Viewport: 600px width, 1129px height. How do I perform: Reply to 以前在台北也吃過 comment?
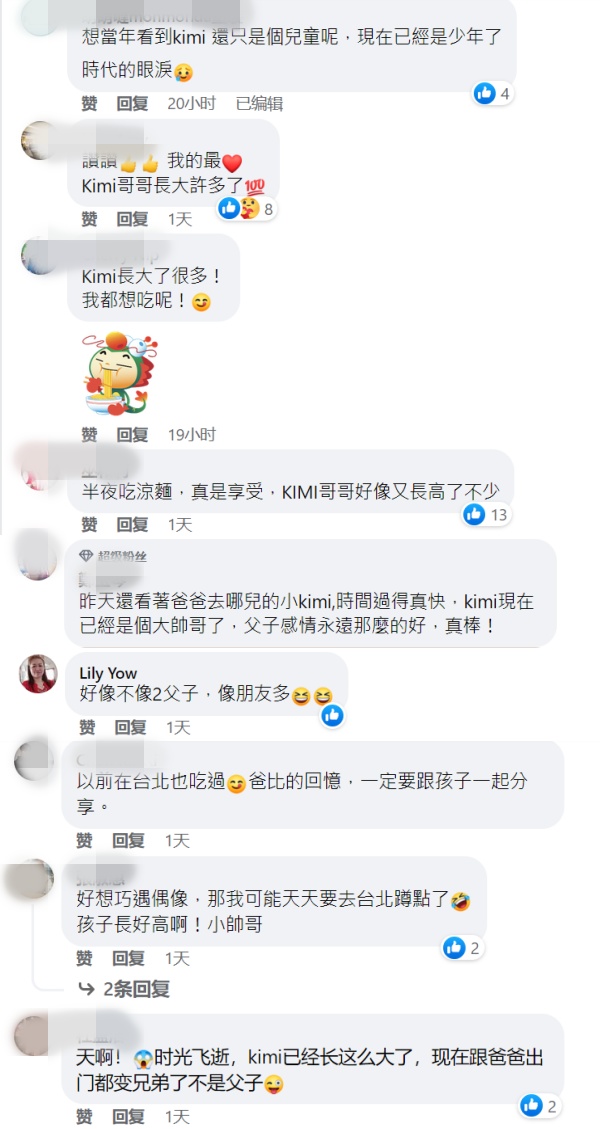pyautogui.click(x=128, y=840)
